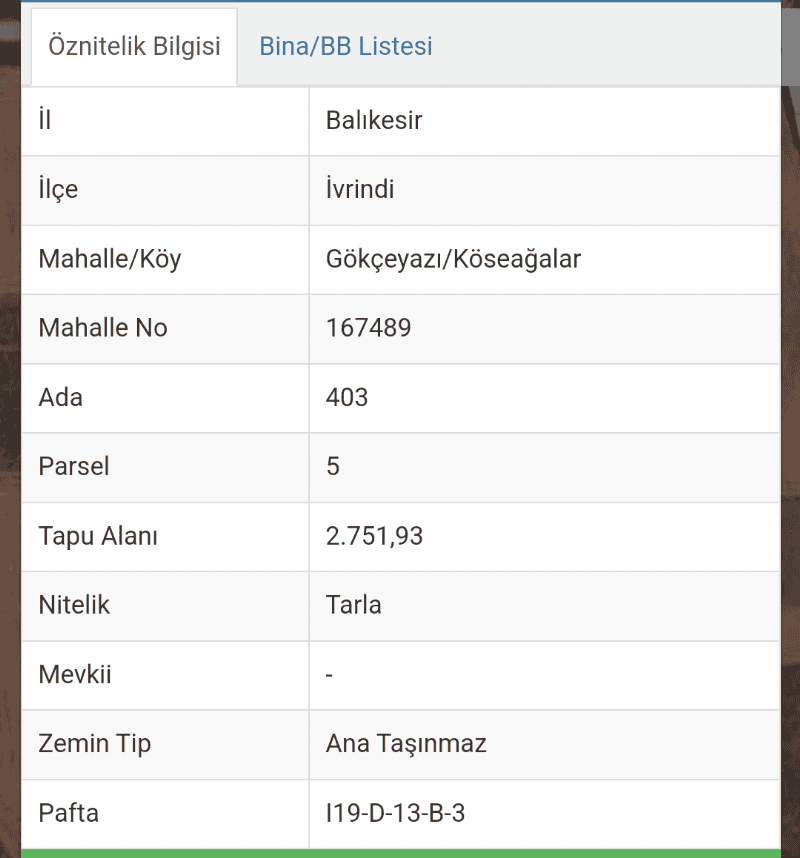The height and width of the screenshot is (858, 800).
Task: Click the Ada value 403
Action: coord(347,397)
